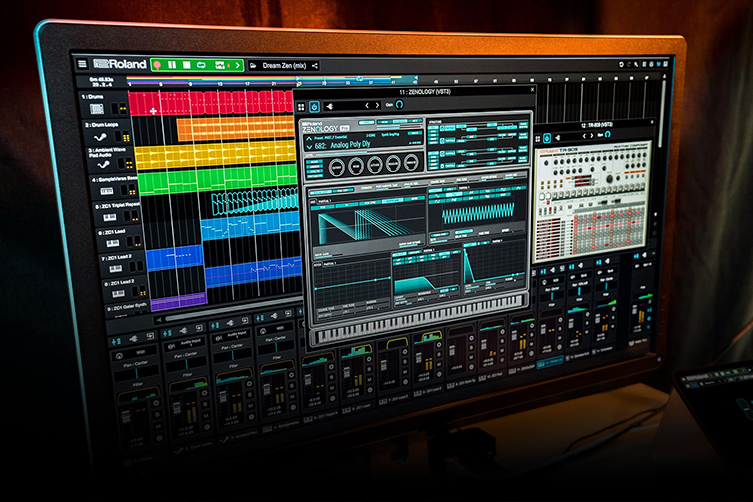The width and height of the screenshot is (753, 502).
Task: Open the 7: ZC1 Lead 2 keyboard icon
Action: click(115, 269)
